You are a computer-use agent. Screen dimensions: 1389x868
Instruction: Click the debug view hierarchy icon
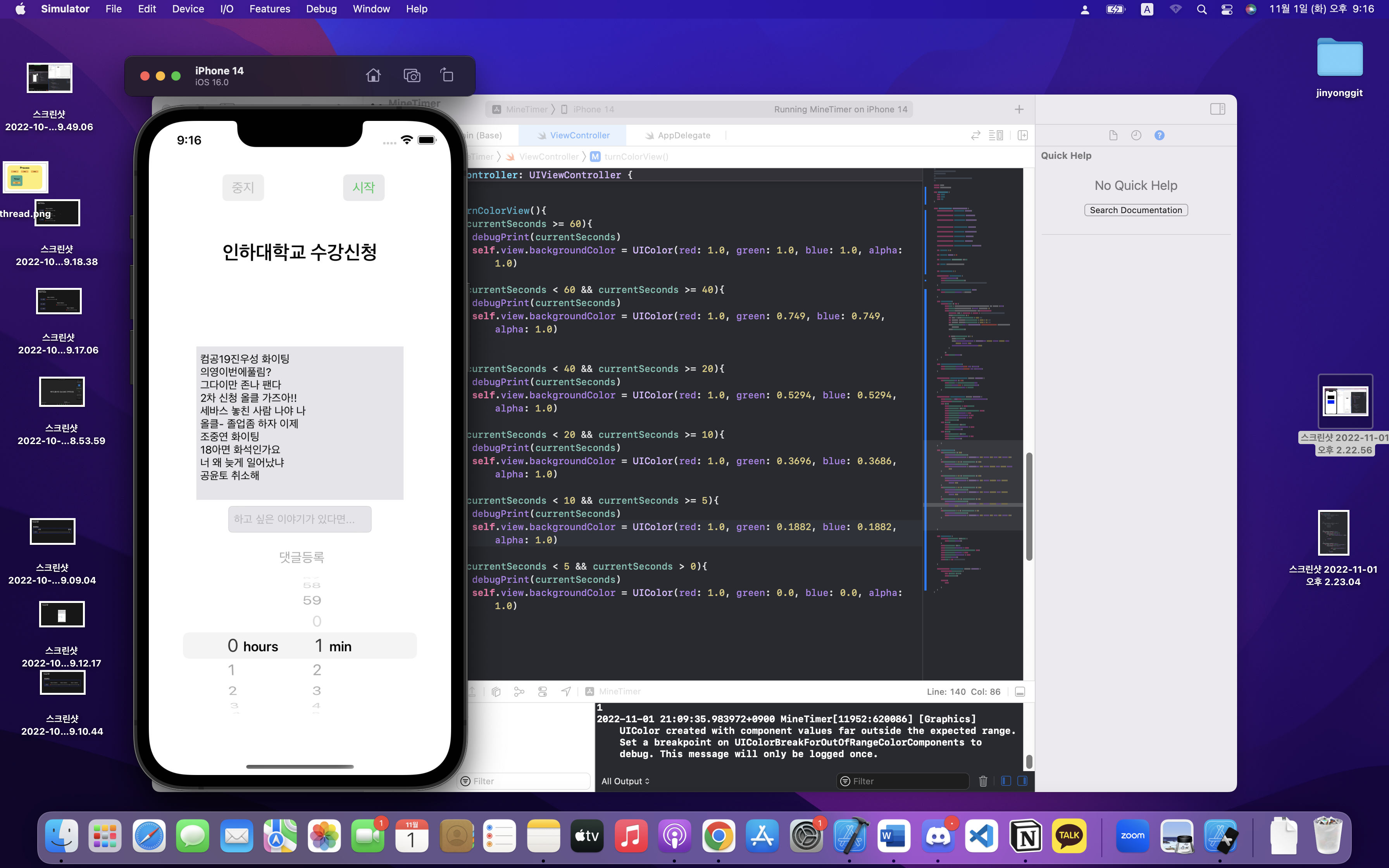coord(496,692)
